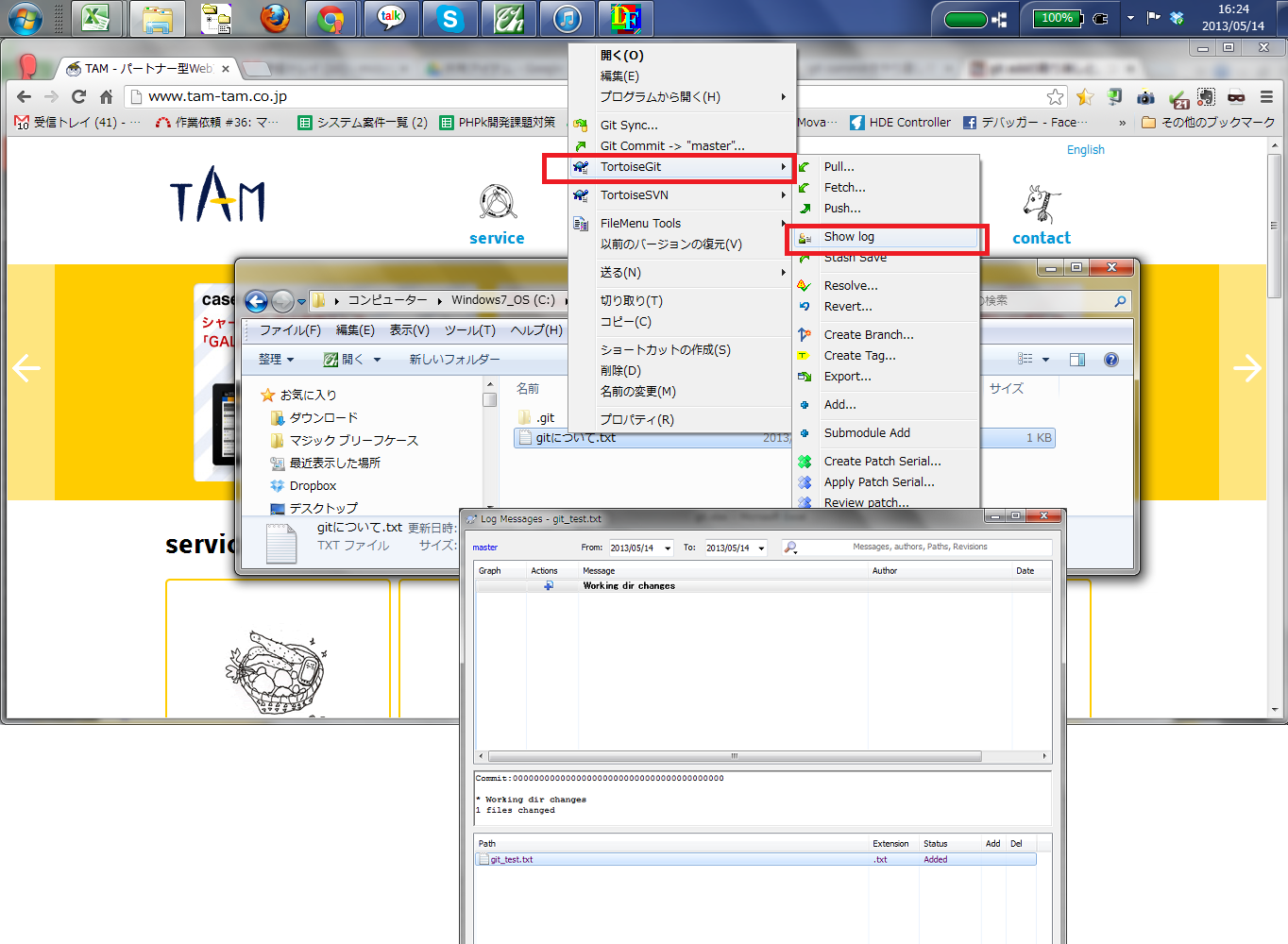Image resolution: width=1288 pixels, height=944 pixels.
Task: Toggle Explorer preview pane icon
Action: 1077,359
